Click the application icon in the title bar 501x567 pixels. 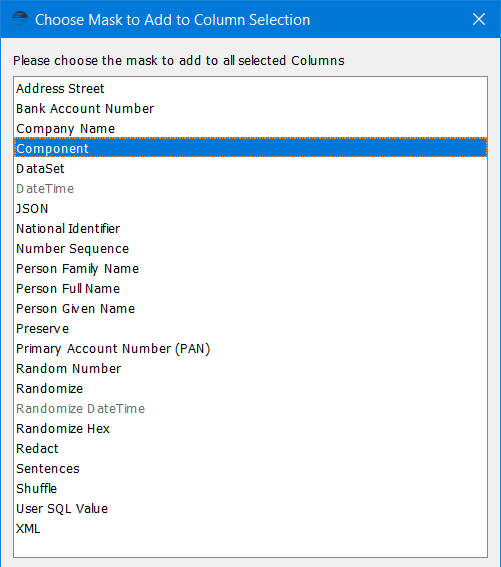pyautogui.click(x=20, y=19)
